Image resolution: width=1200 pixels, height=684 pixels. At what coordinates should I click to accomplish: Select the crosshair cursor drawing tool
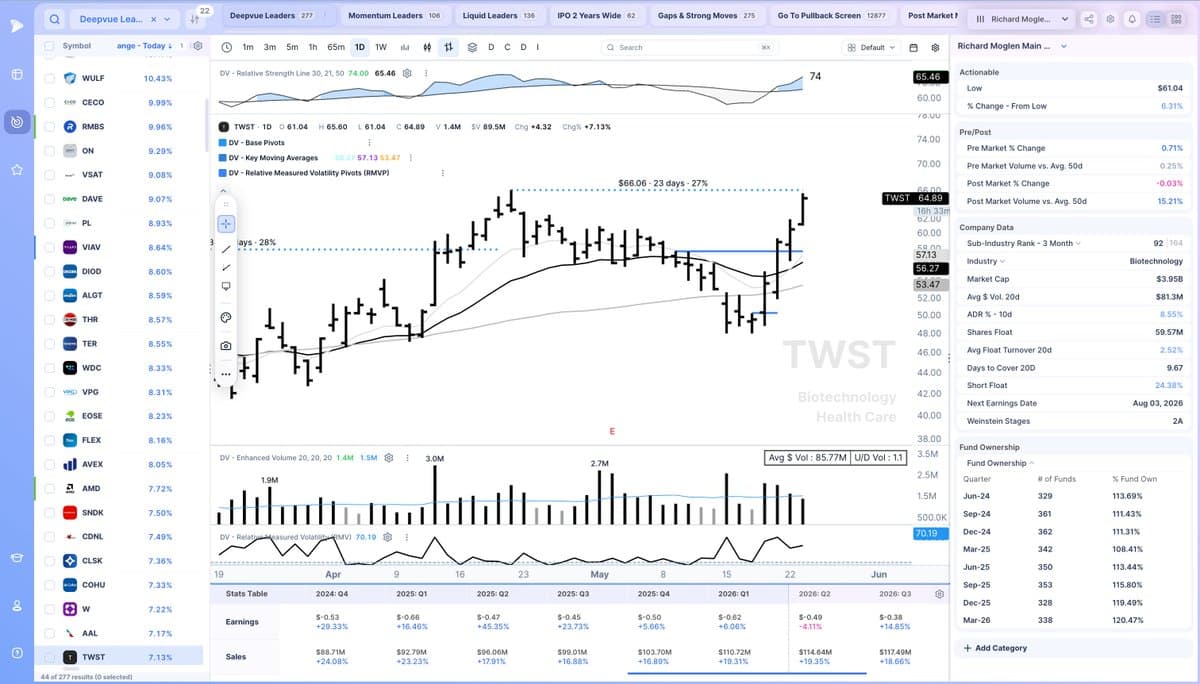tap(226, 223)
